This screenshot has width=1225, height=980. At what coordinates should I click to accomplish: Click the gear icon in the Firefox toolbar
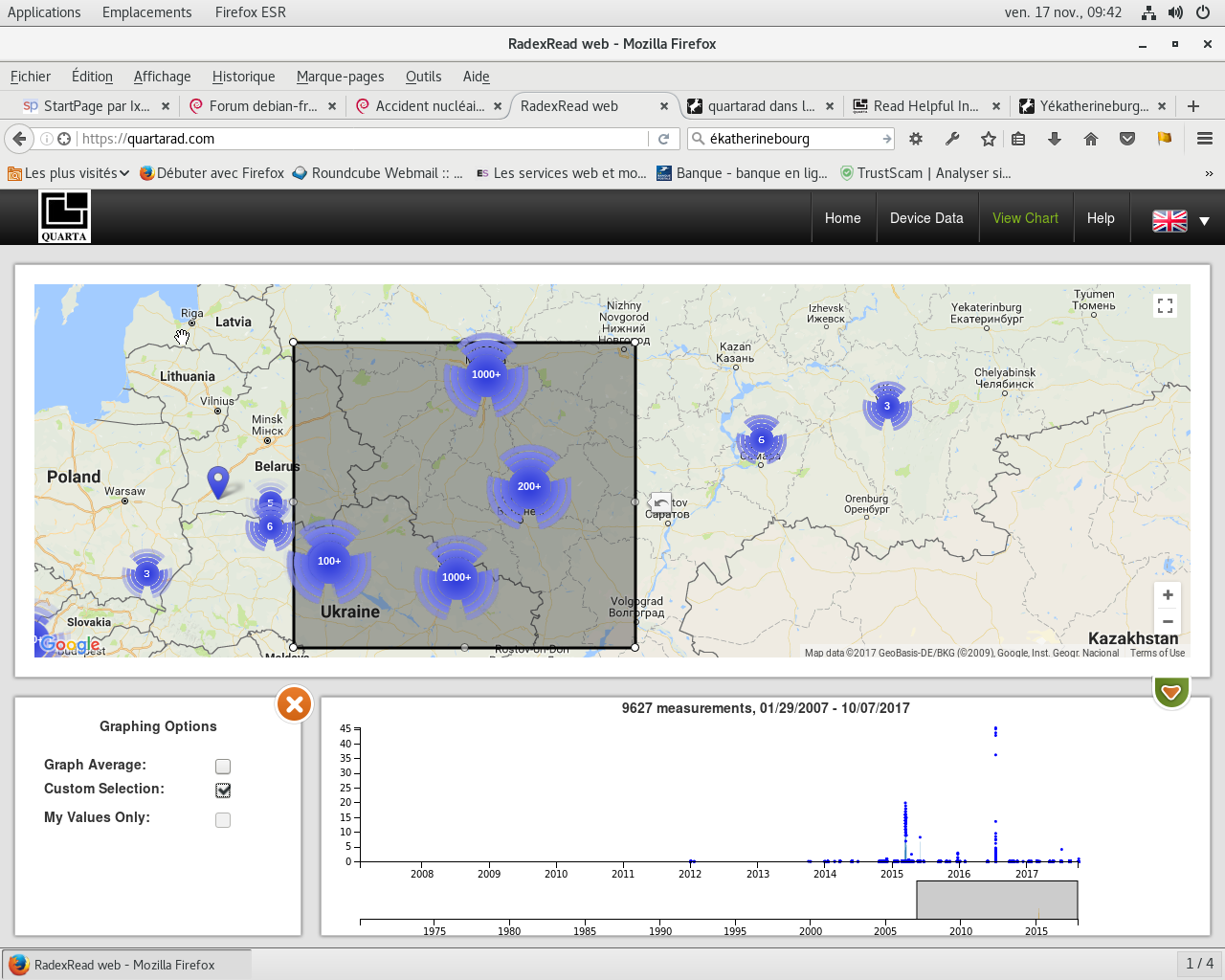(916, 139)
